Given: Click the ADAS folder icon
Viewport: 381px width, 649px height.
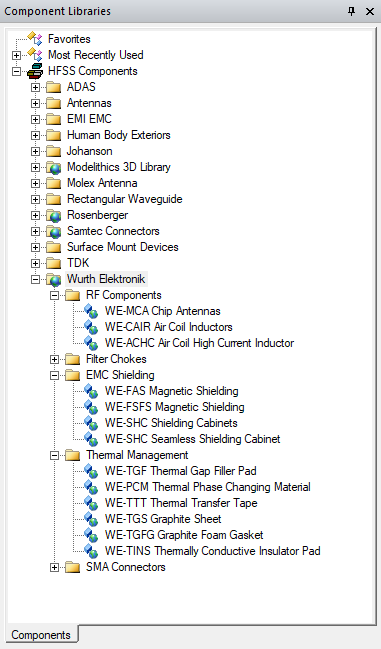Looking at the screenshot, I should coord(54,87).
